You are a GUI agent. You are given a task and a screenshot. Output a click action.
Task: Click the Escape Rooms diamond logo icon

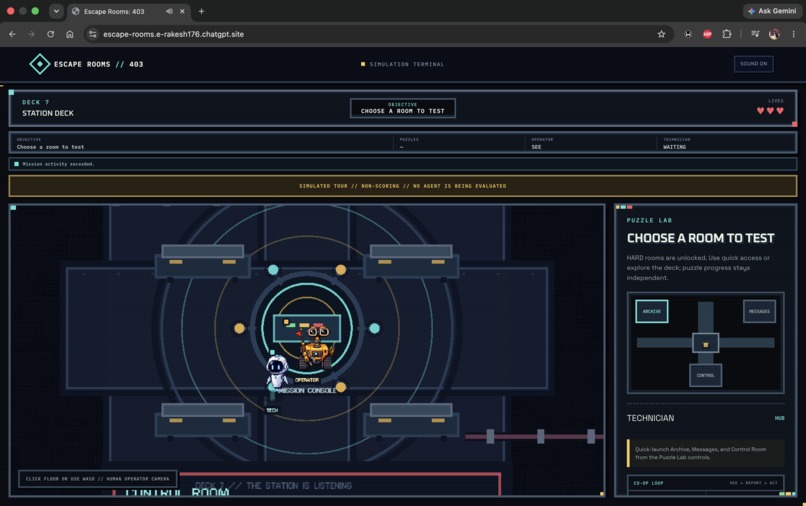click(x=40, y=64)
